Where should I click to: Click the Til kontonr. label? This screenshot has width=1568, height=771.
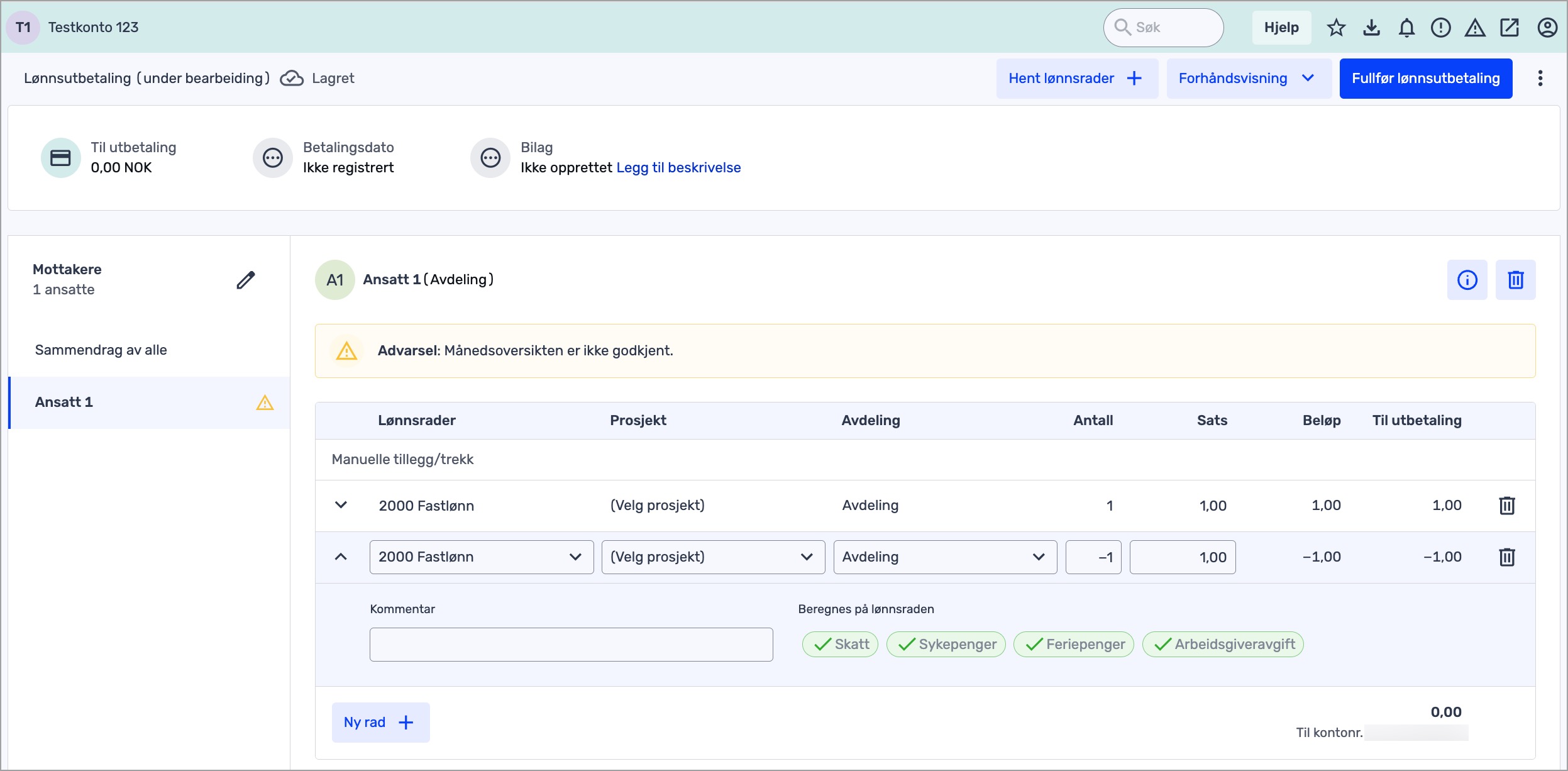tap(1329, 733)
